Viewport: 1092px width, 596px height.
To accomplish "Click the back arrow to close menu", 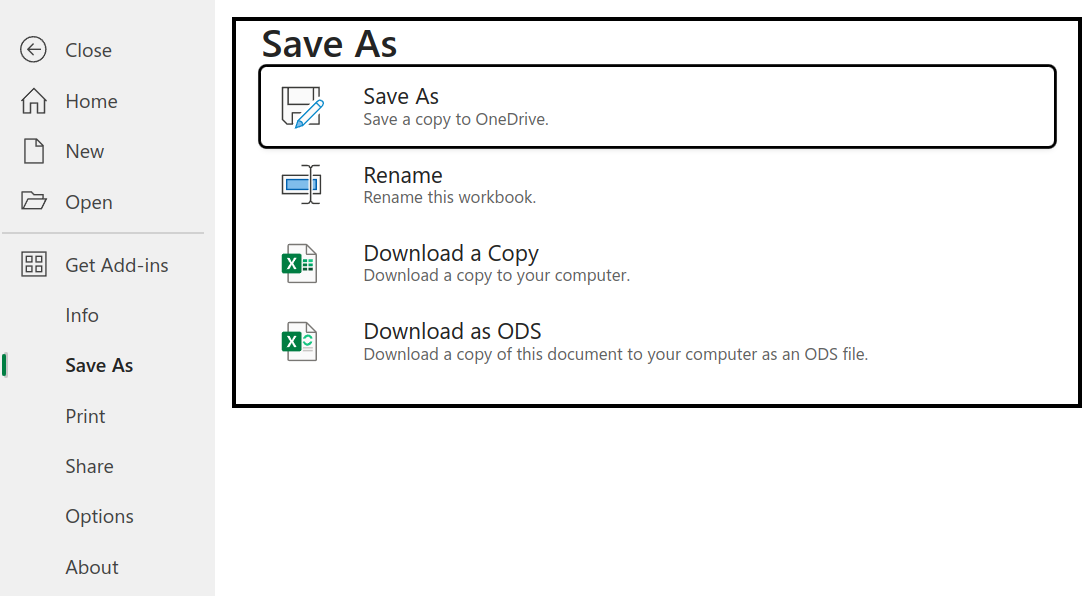I will (x=31, y=49).
